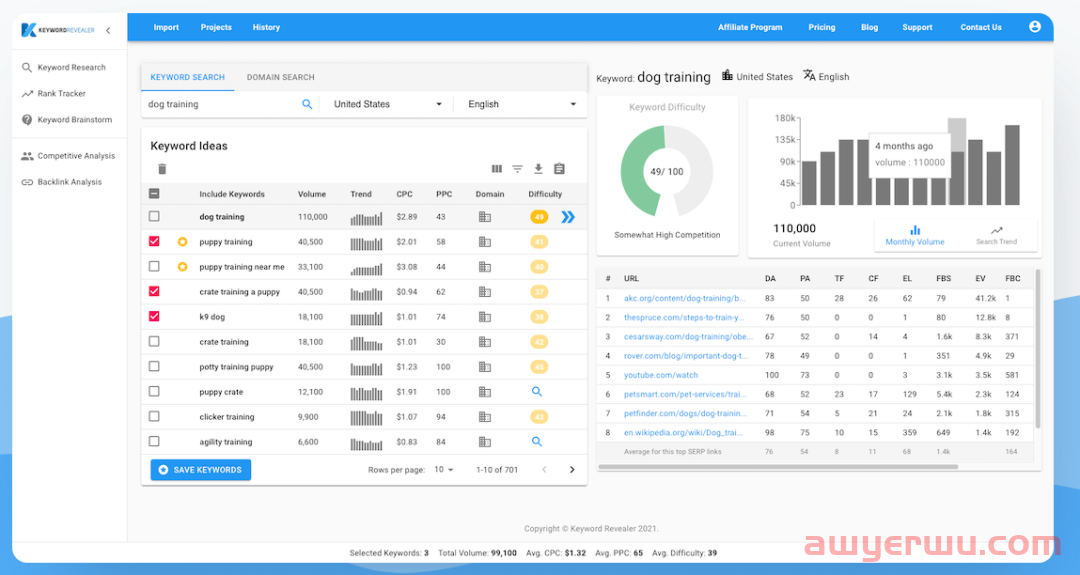Evaluate difficulty for agility training keyword

[537, 442]
